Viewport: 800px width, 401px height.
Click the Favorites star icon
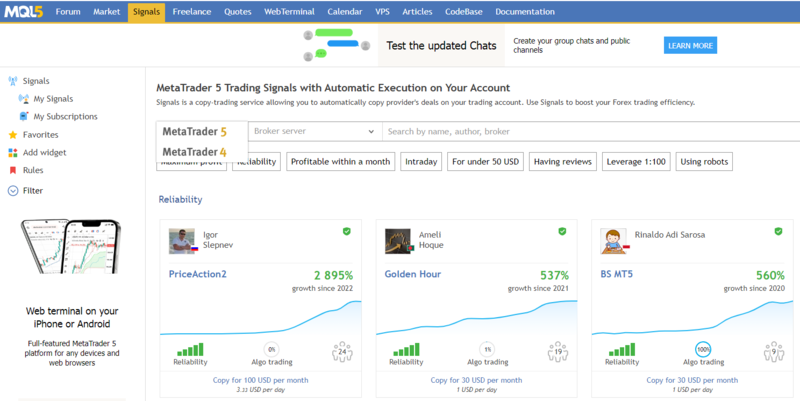coord(13,135)
